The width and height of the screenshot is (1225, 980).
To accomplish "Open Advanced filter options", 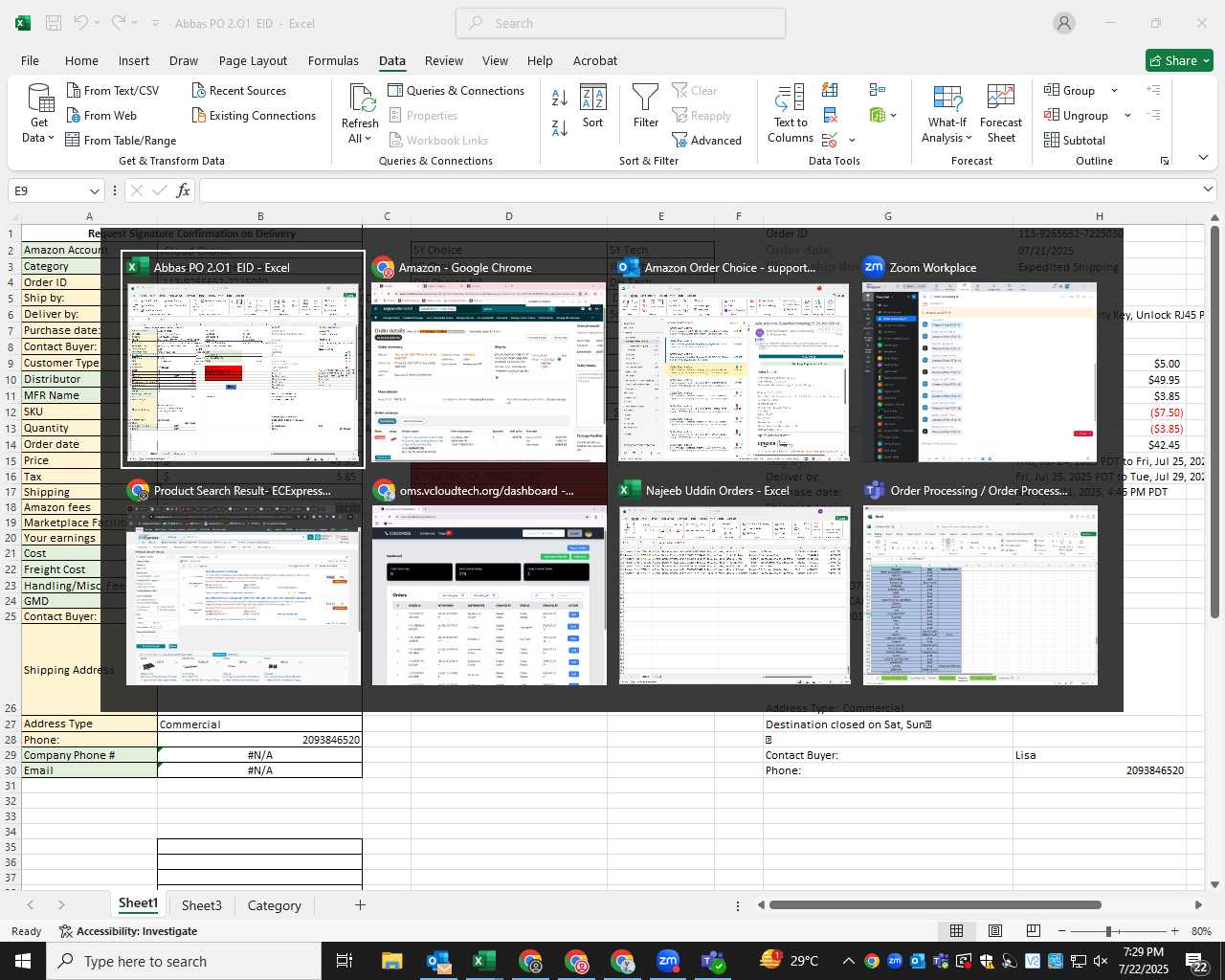I will (x=706, y=140).
